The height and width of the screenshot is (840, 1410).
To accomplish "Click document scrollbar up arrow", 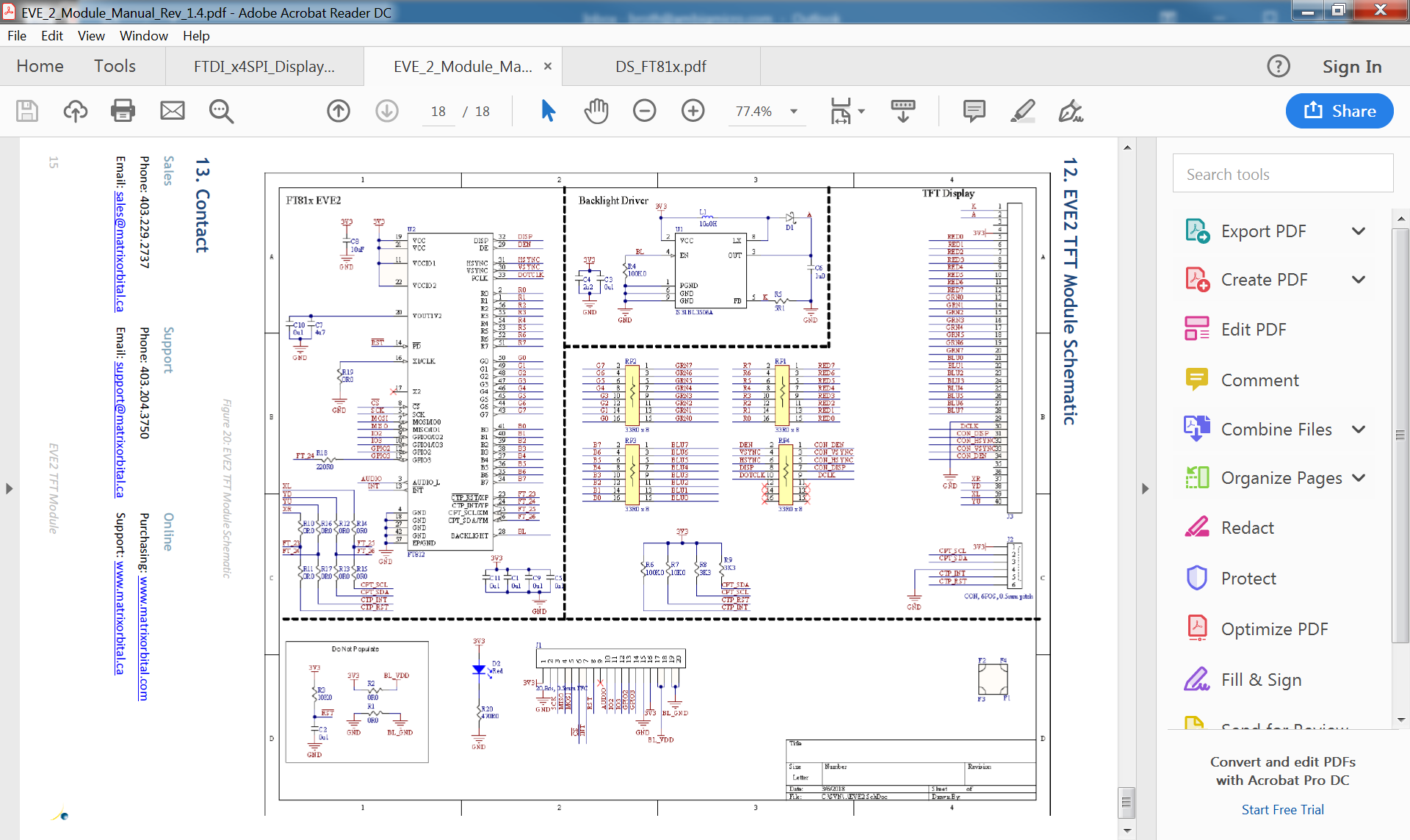I will tap(1127, 148).
